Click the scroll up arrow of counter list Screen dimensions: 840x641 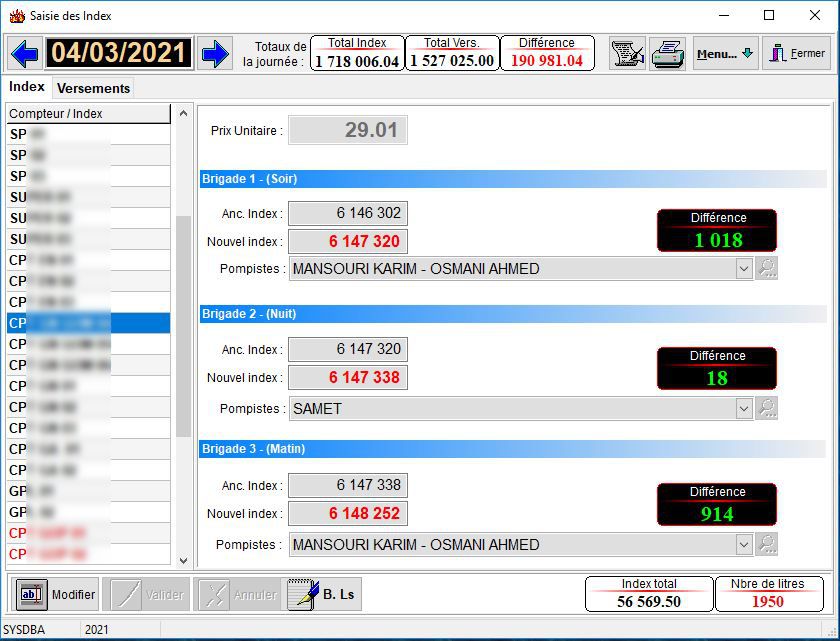183,114
